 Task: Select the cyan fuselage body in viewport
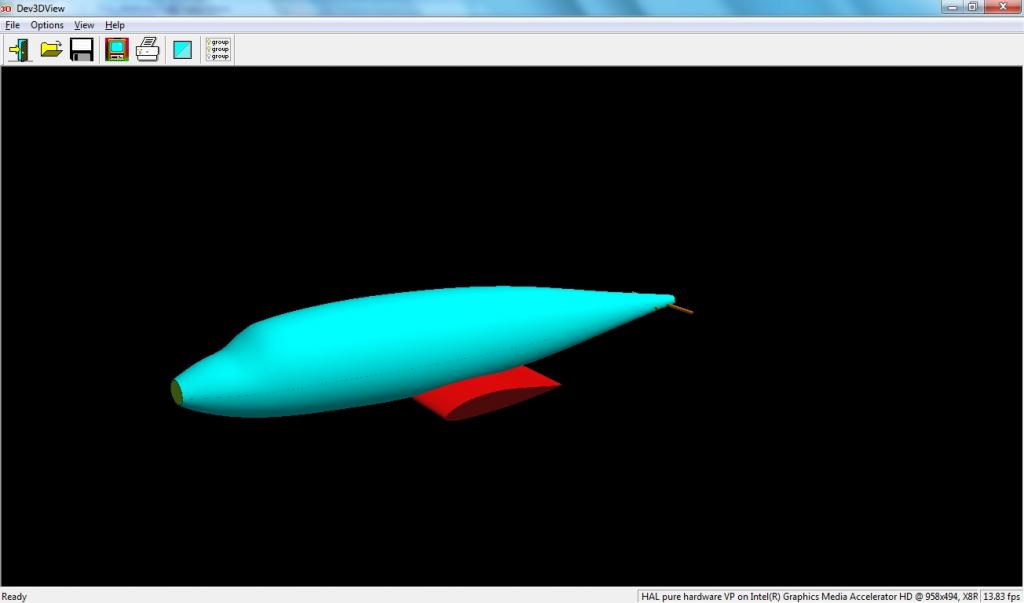420,340
